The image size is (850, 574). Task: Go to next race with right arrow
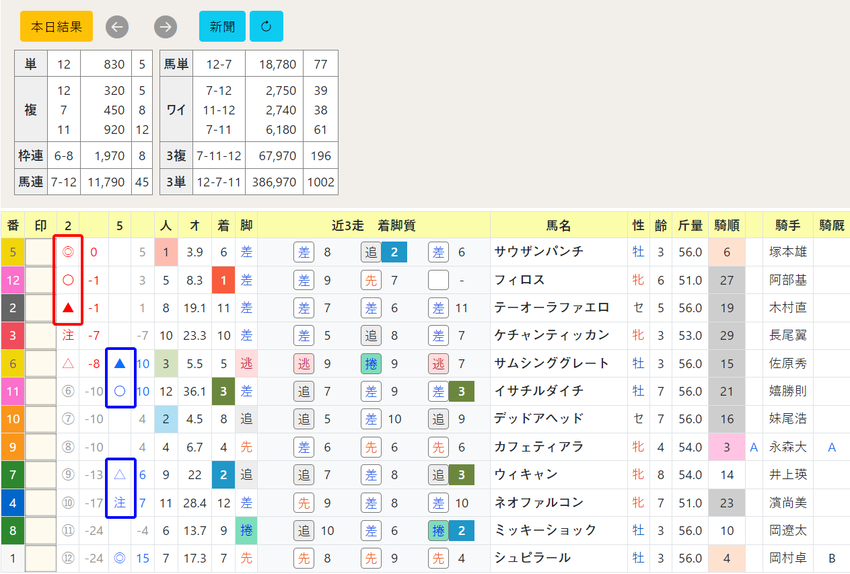coord(165,27)
